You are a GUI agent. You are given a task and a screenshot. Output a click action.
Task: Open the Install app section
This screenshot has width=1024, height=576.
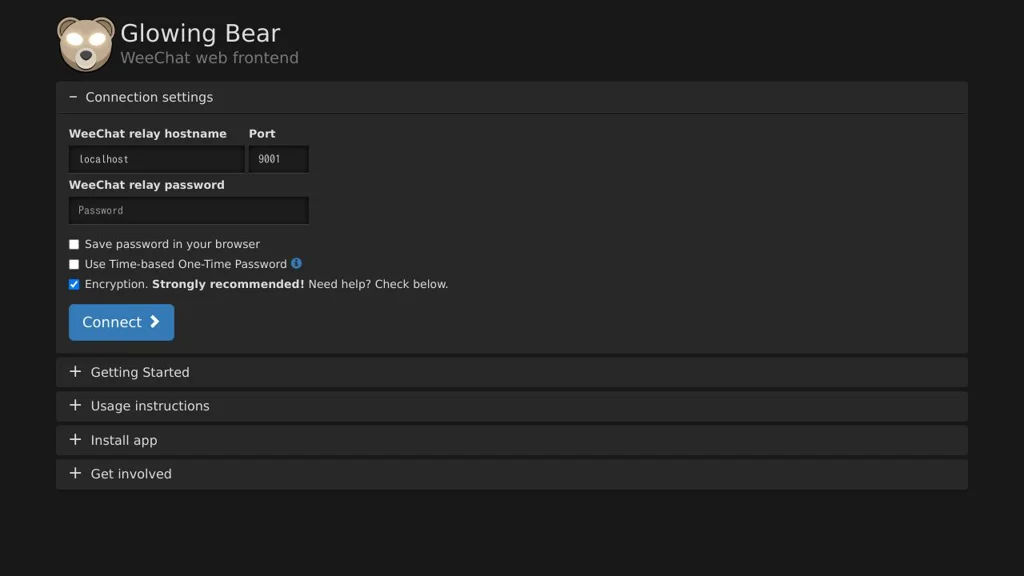(x=124, y=440)
